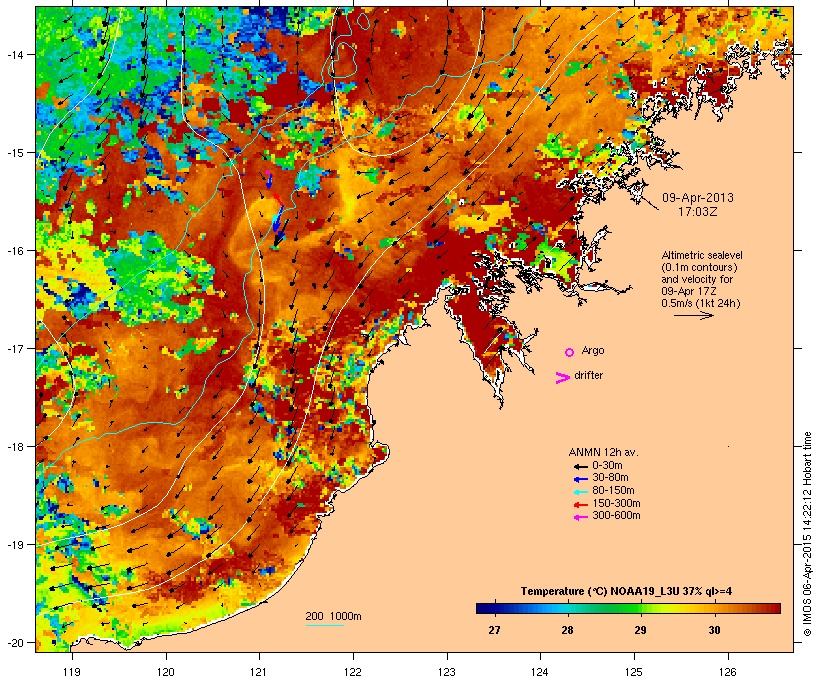Click the latitude axis label -17

14,348
